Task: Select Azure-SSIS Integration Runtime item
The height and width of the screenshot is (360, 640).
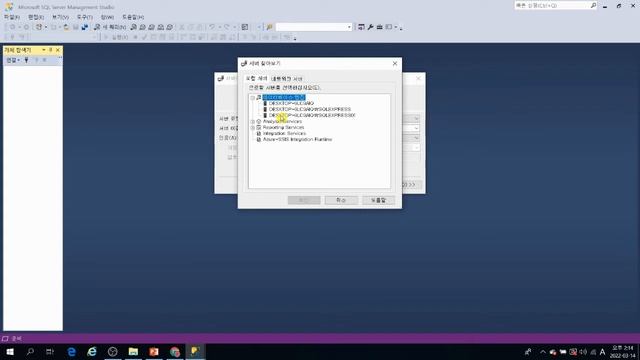Action: pos(298,140)
